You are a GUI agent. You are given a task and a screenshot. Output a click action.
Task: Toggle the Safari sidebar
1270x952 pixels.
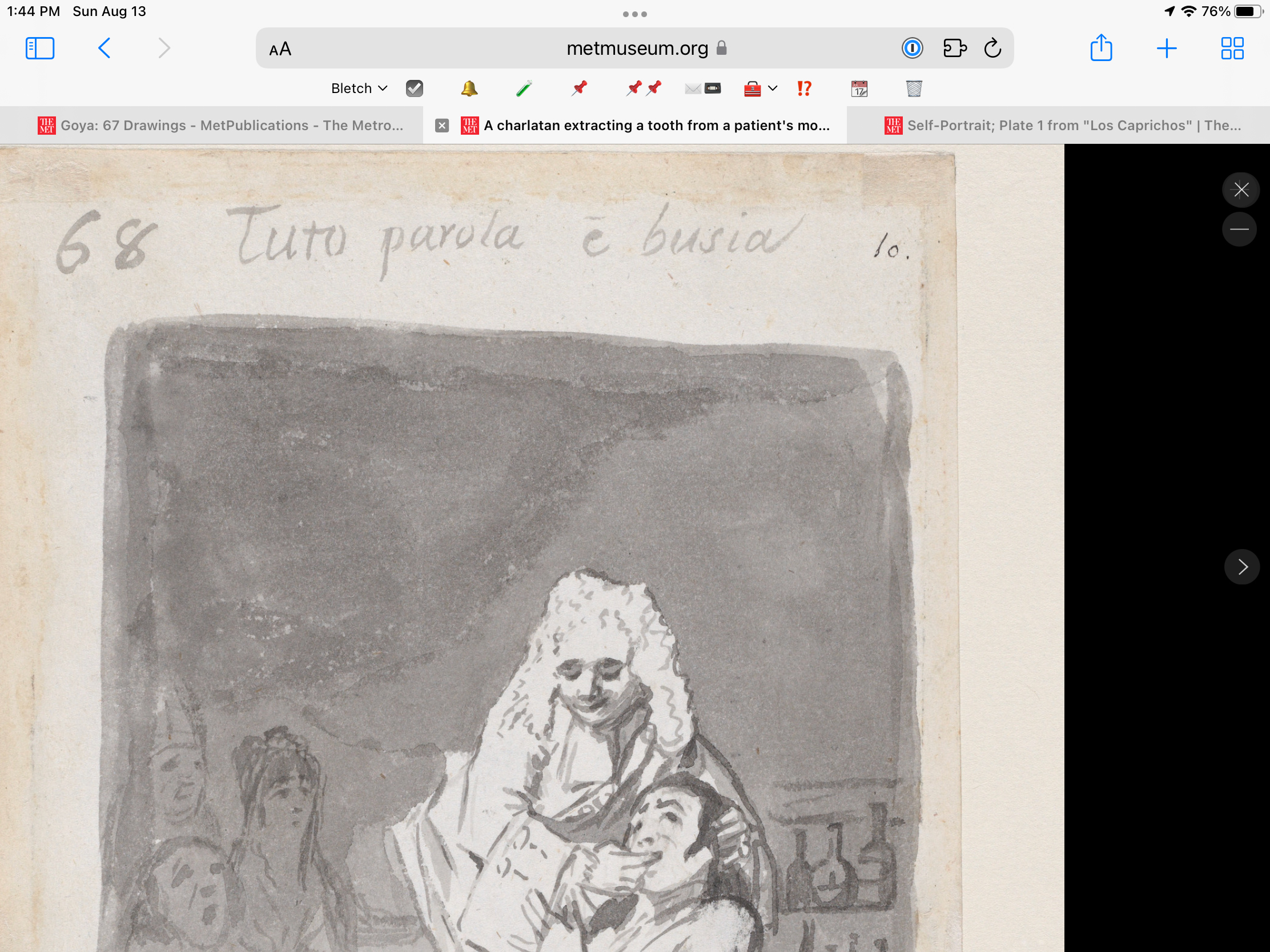[40, 48]
